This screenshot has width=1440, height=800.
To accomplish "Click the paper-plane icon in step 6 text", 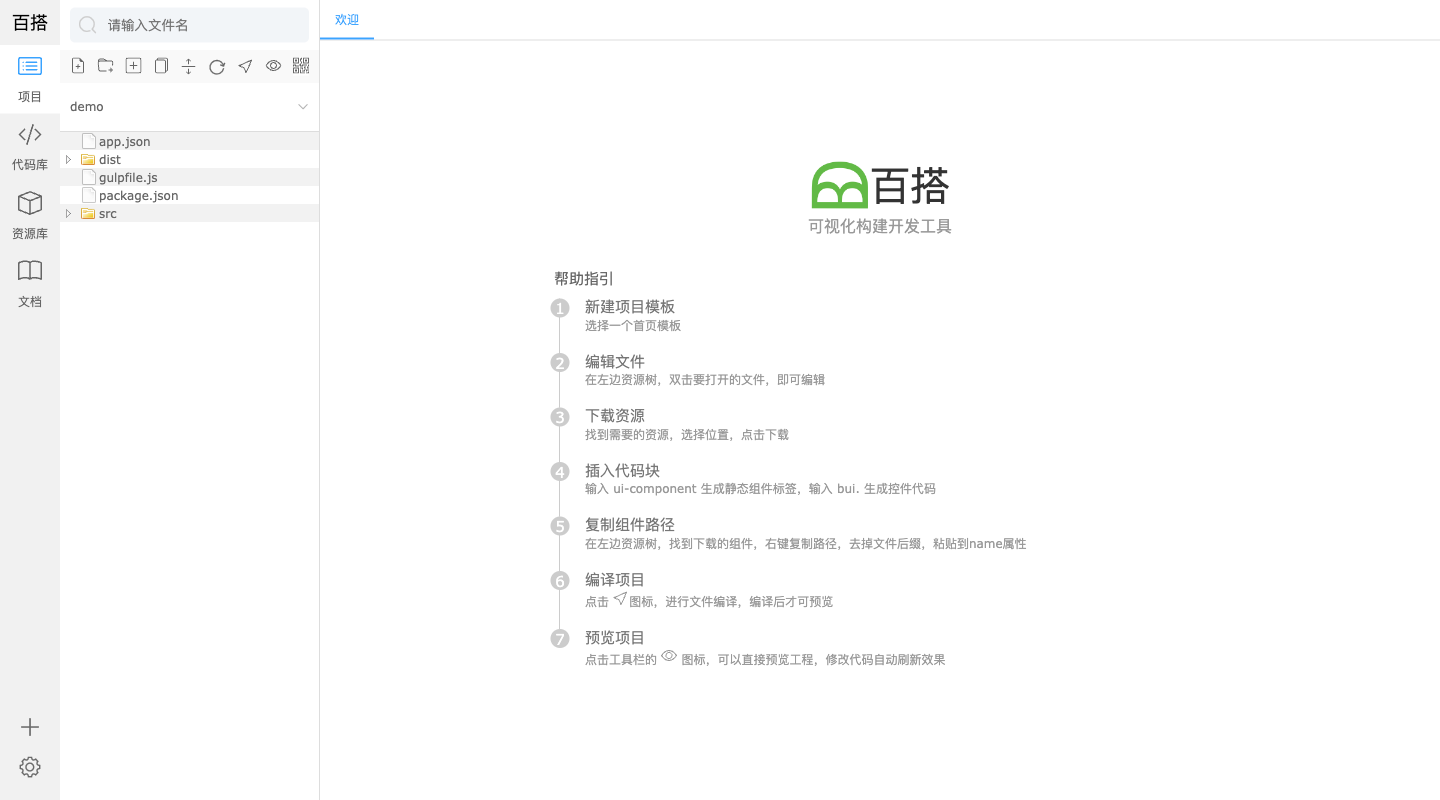I will click(620, 598).
